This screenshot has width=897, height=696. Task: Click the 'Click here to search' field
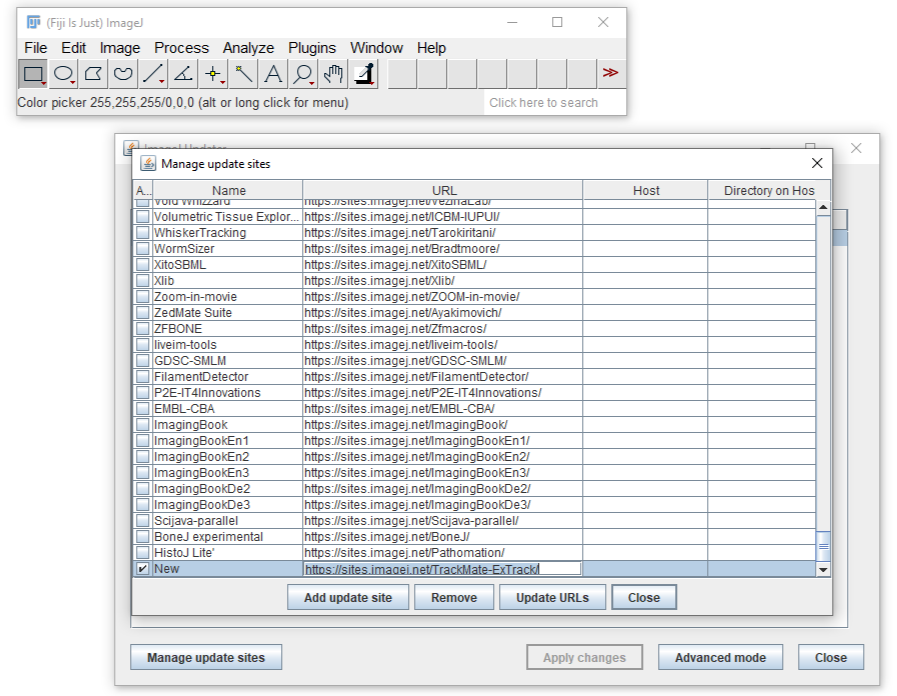554,103
